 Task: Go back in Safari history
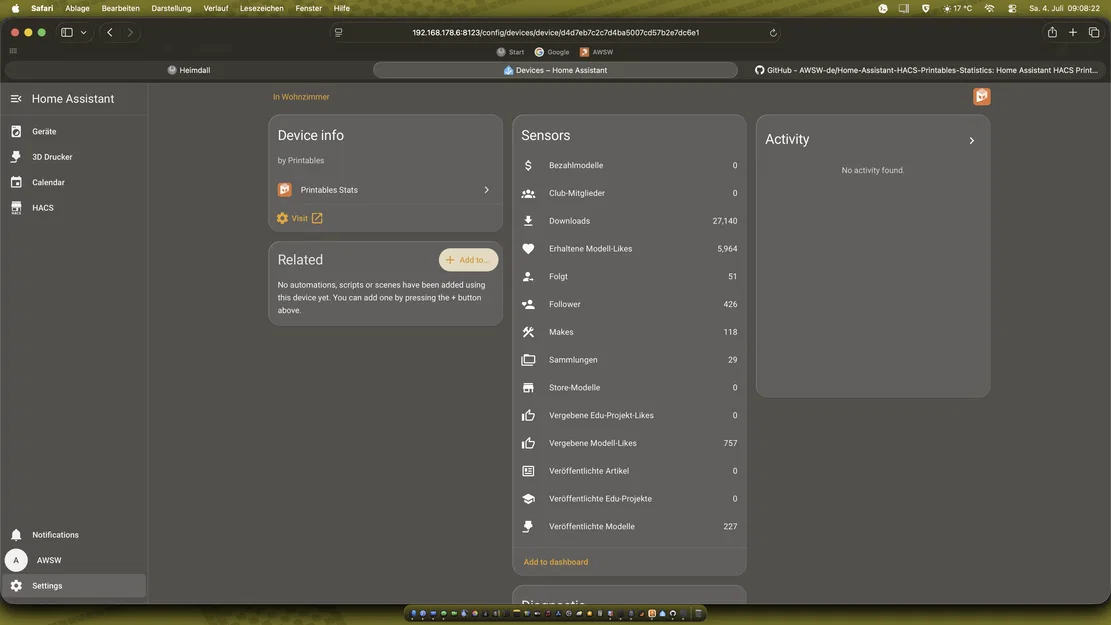coord(110,33)
